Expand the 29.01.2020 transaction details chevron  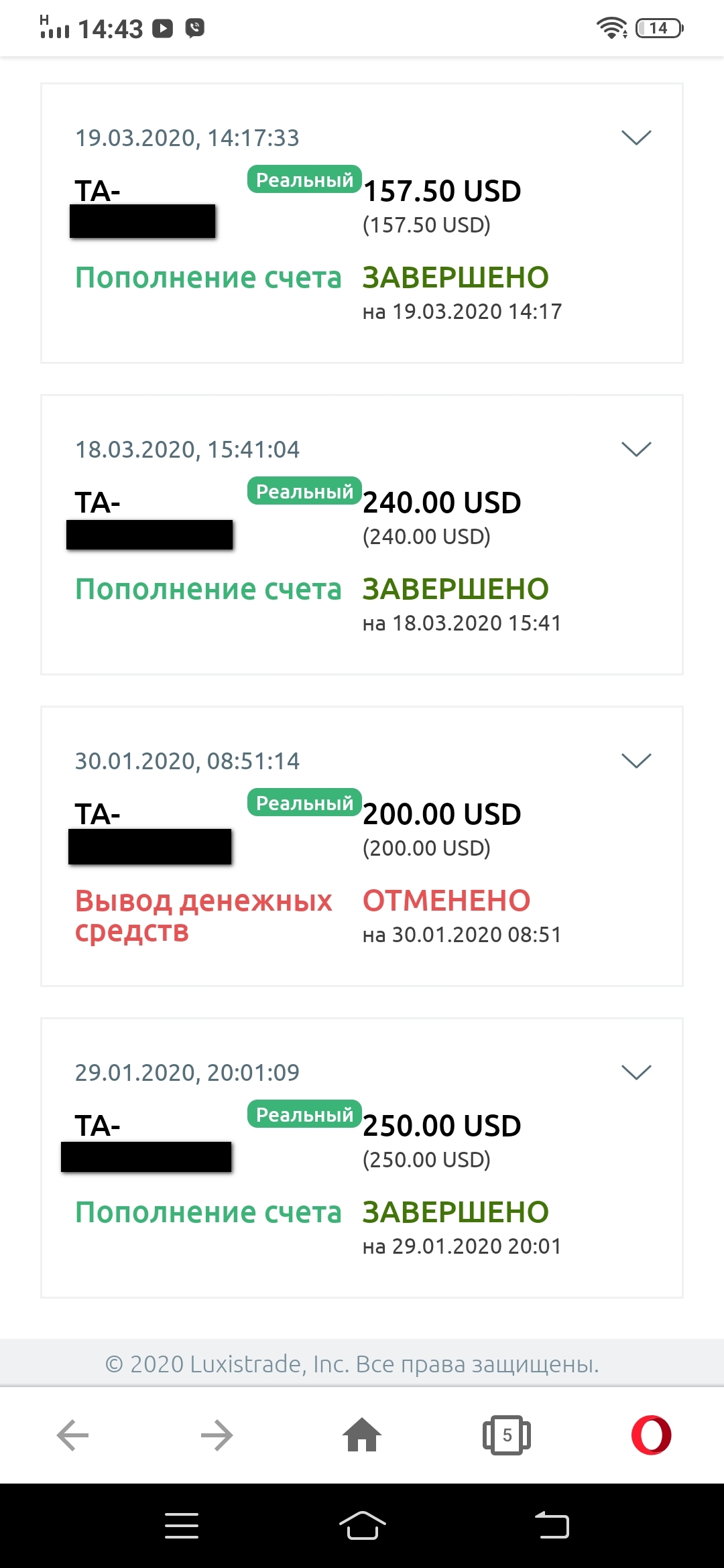pos(636,1072)
